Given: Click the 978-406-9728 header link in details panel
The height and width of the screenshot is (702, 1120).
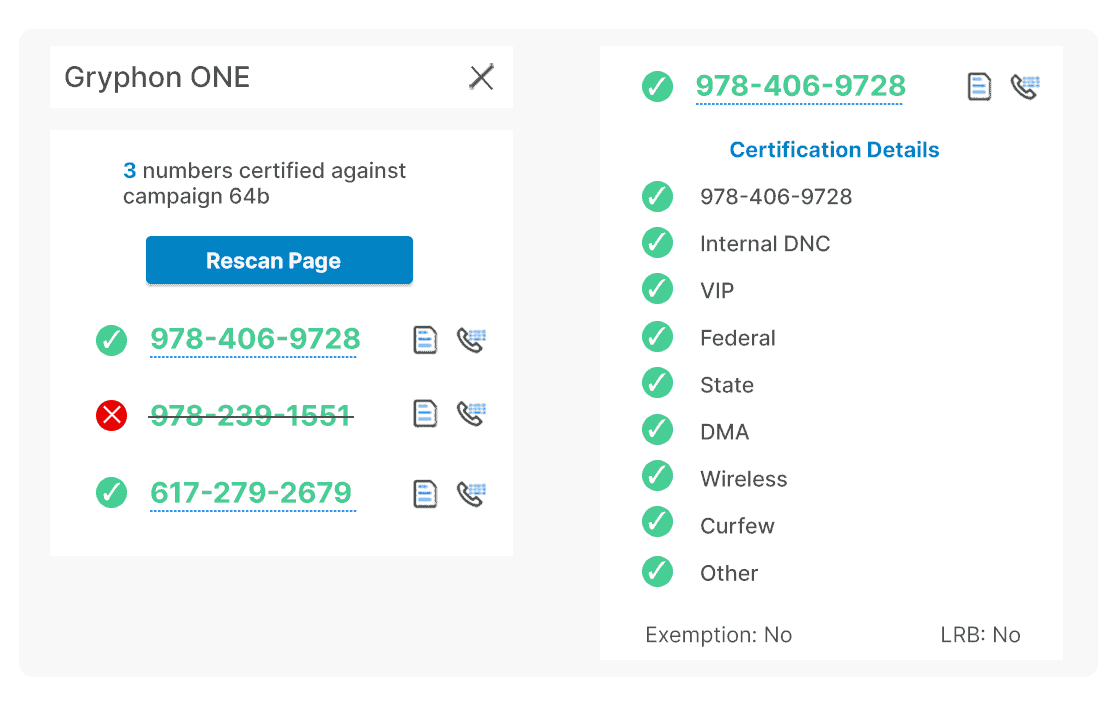Looking at the screenshot, I should coord(801,86).
